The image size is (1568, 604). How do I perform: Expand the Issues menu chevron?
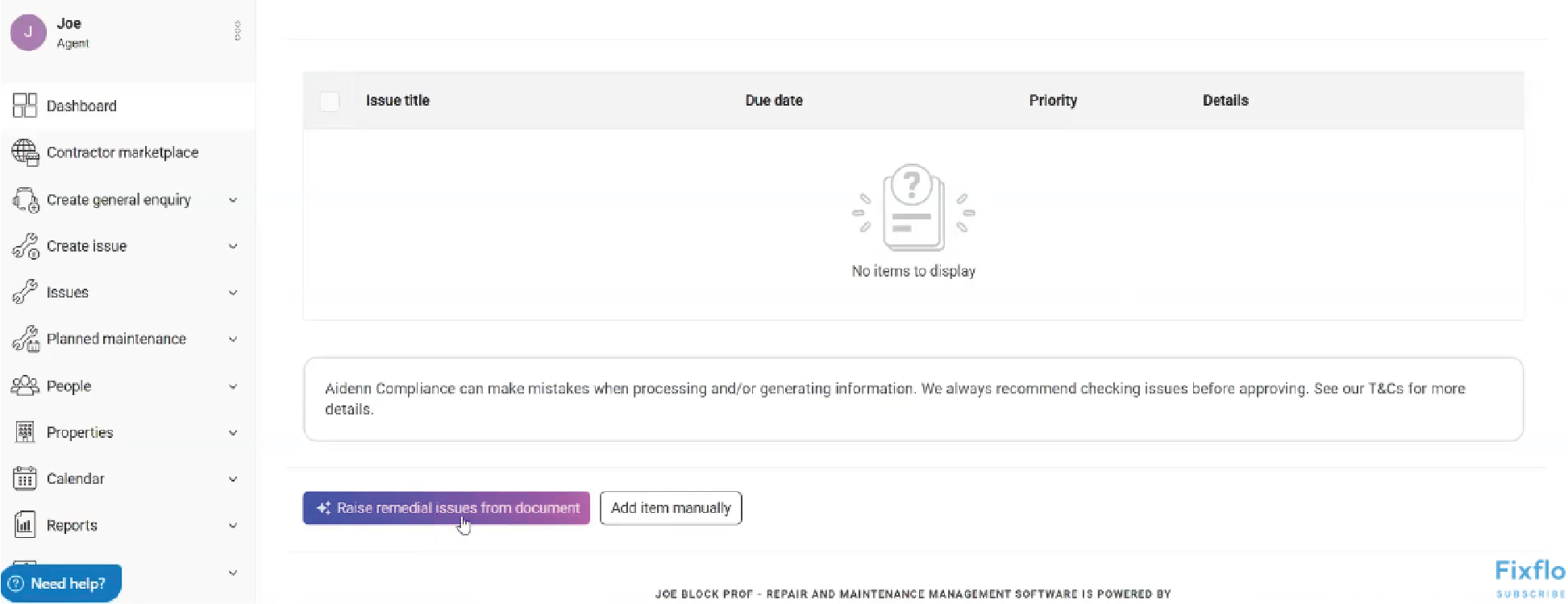(x=233, y=293)
